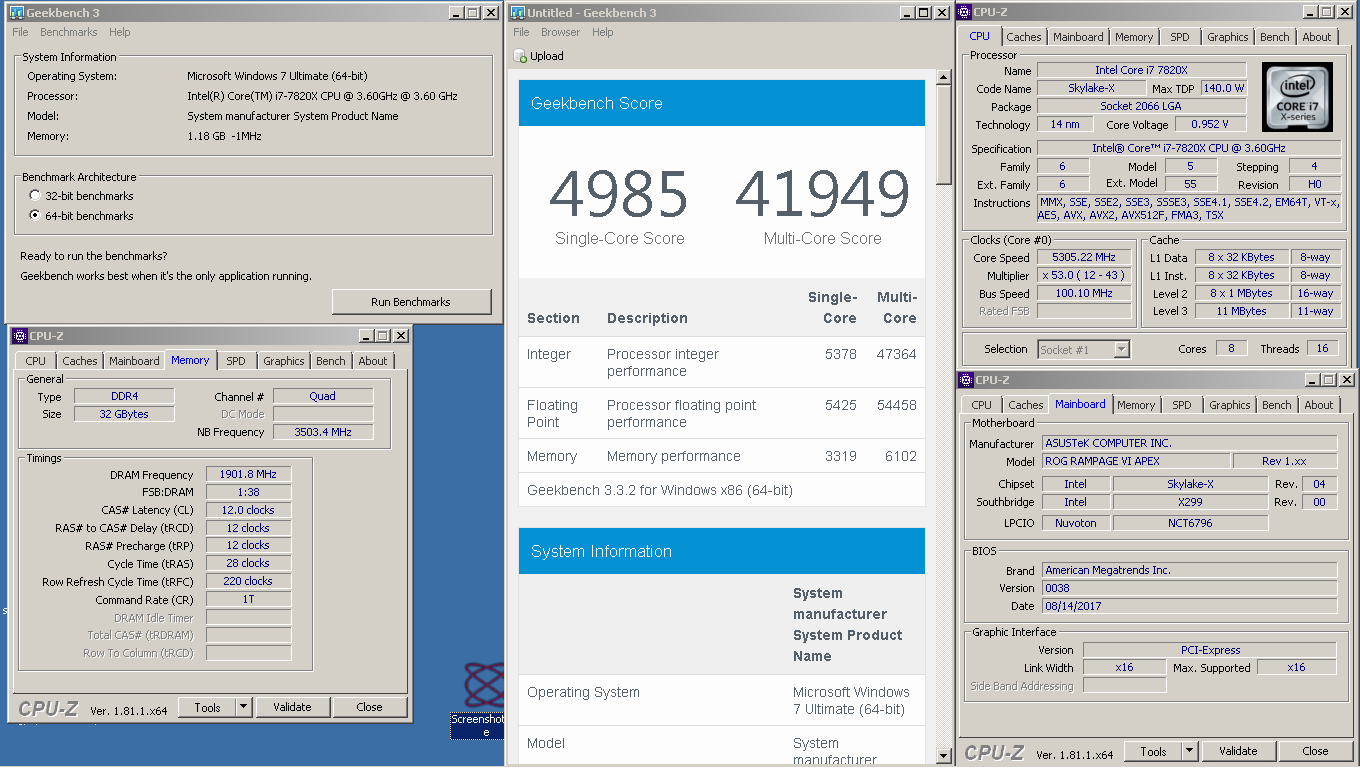Select 64-bit benchmarks radio button
1360x768 pixels.
tap(36, 216)
